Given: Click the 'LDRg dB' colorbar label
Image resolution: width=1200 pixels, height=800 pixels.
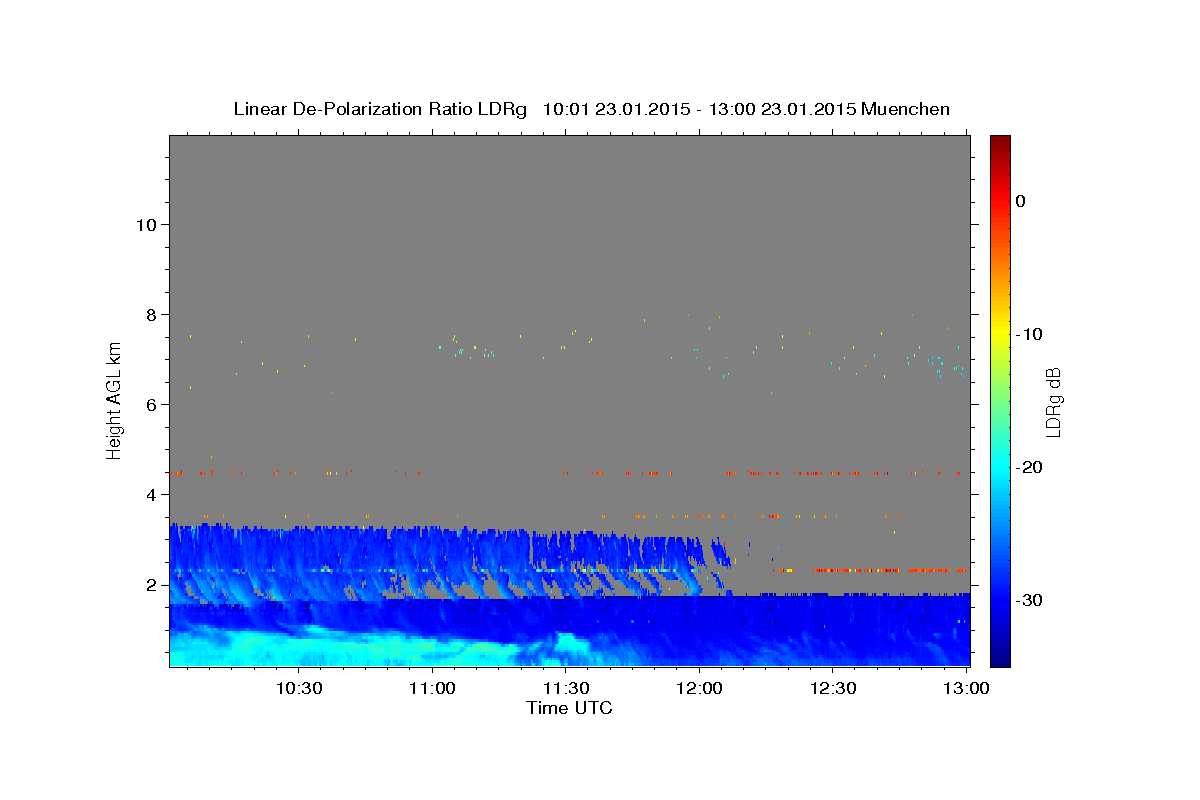Looking at the screenshot, I should [x=1053, y=402].
